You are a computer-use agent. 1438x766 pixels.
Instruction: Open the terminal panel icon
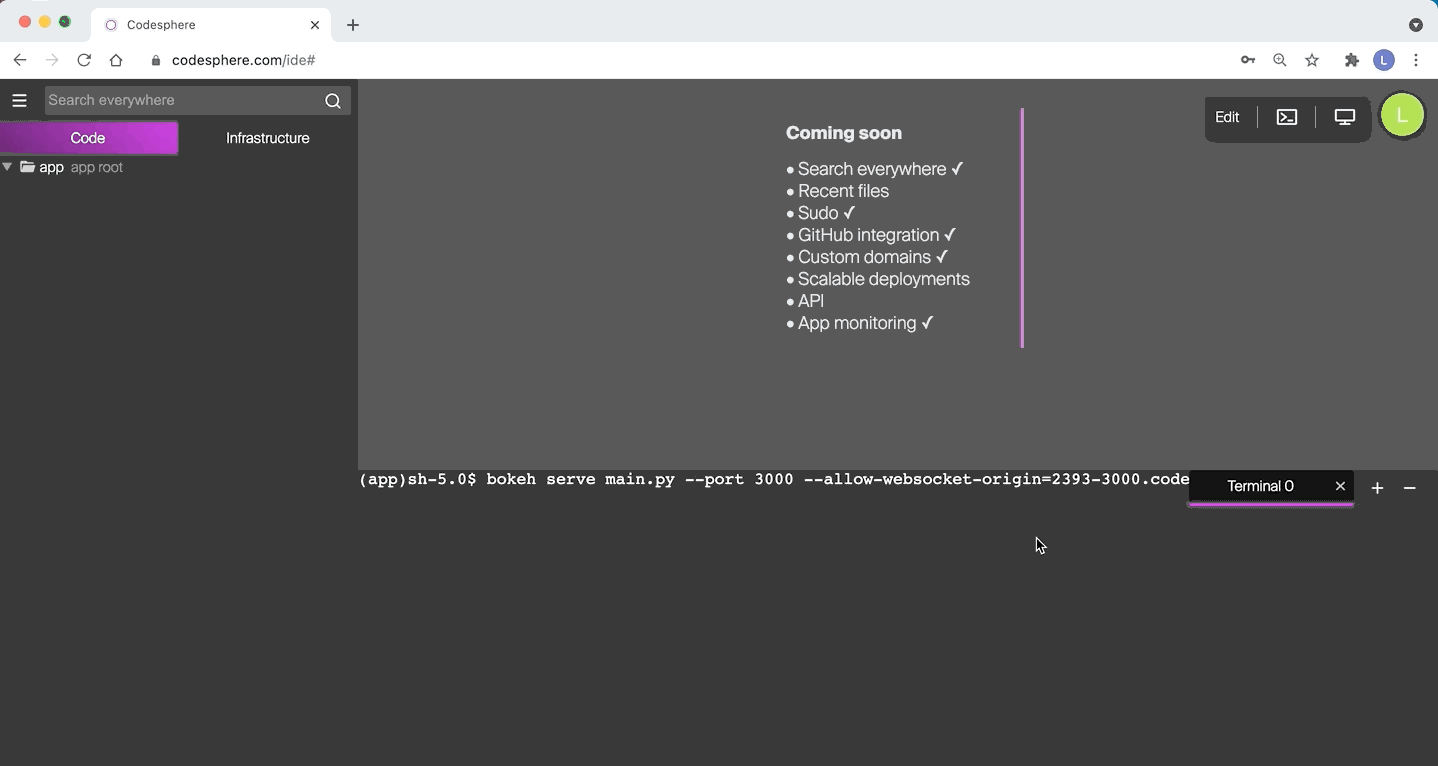pyautogui.click(x=1287, y=117)
